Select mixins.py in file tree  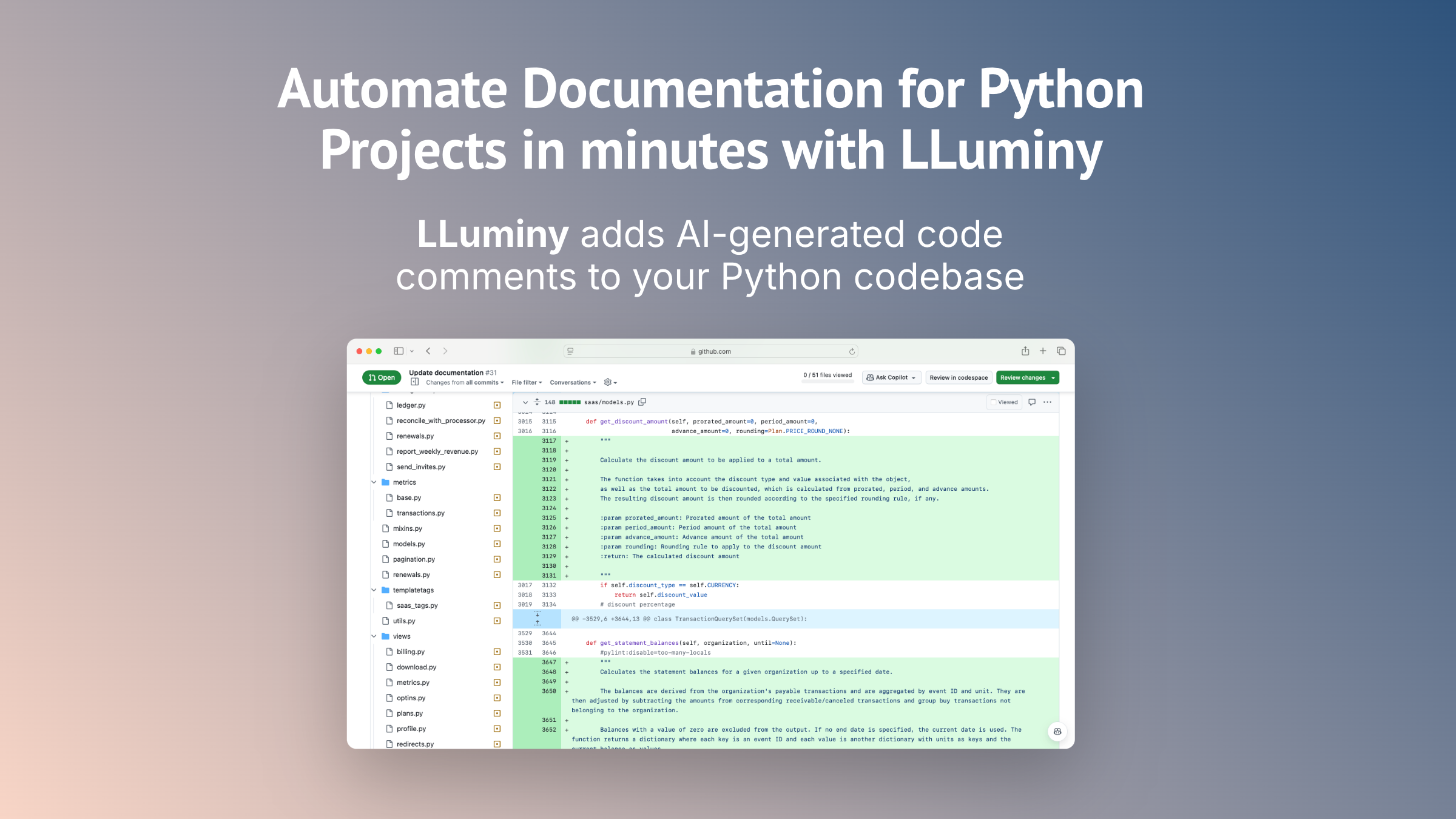pyautogui.click(x=407, y=528)
